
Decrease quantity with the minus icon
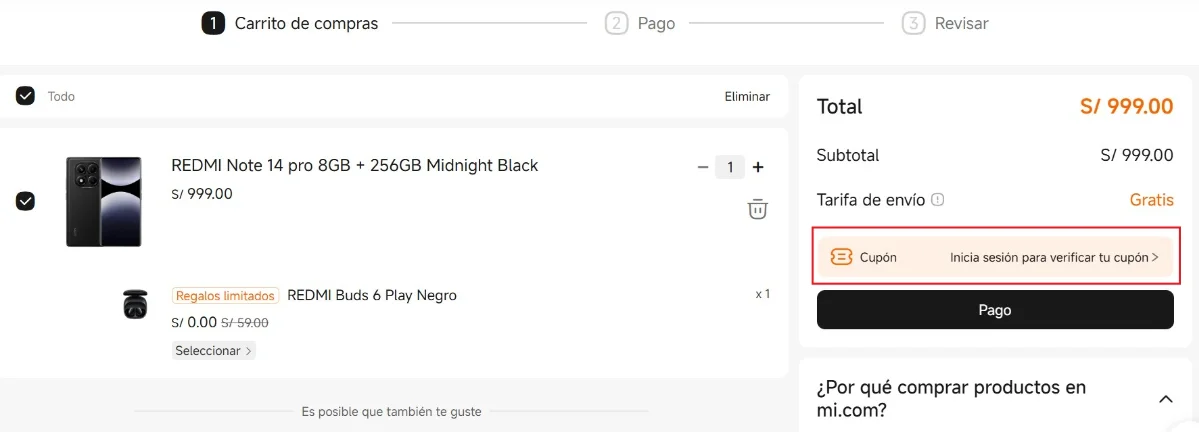(703, 167)
